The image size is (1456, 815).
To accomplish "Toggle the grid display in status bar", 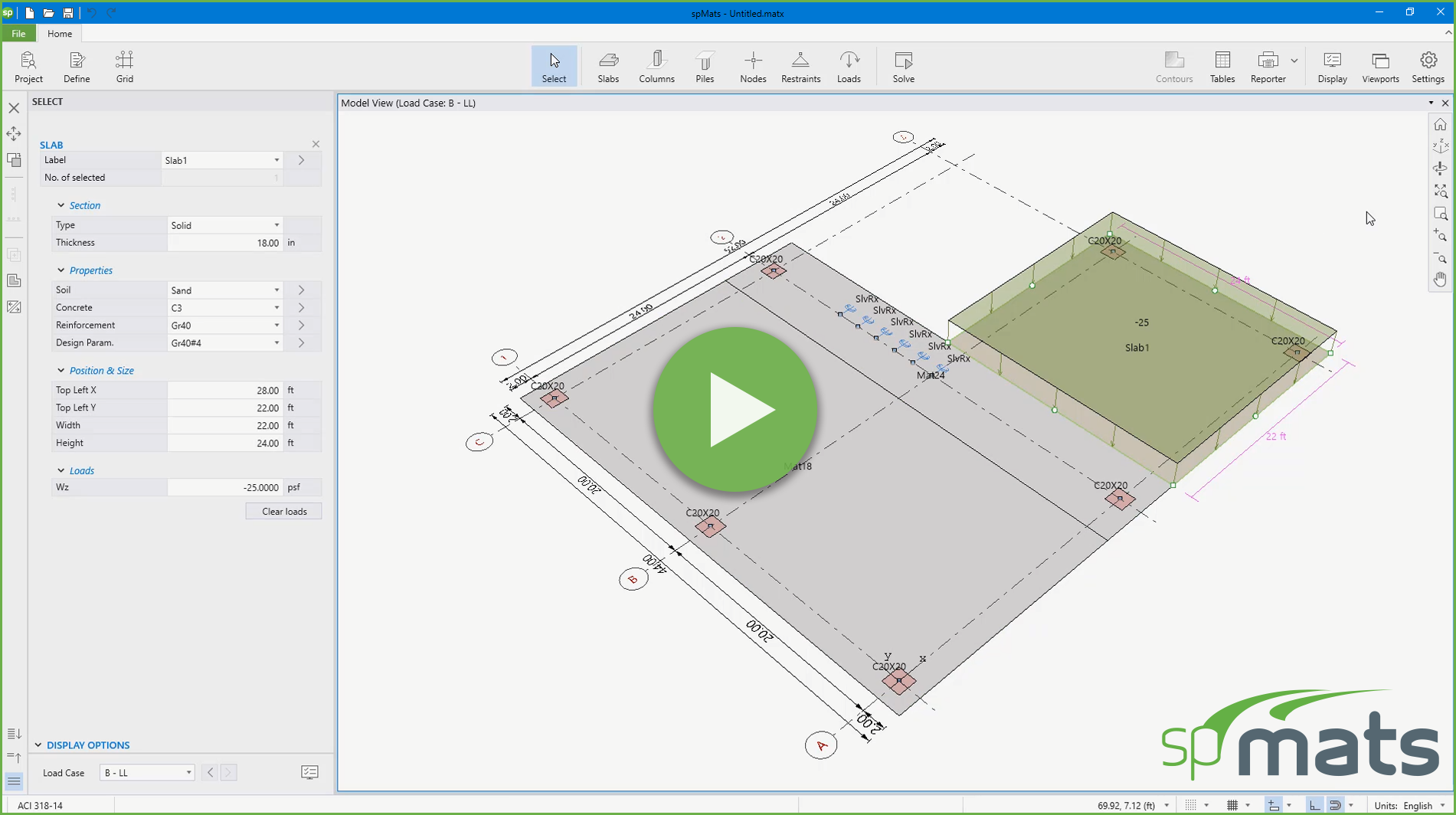I will pos(1232,805).
